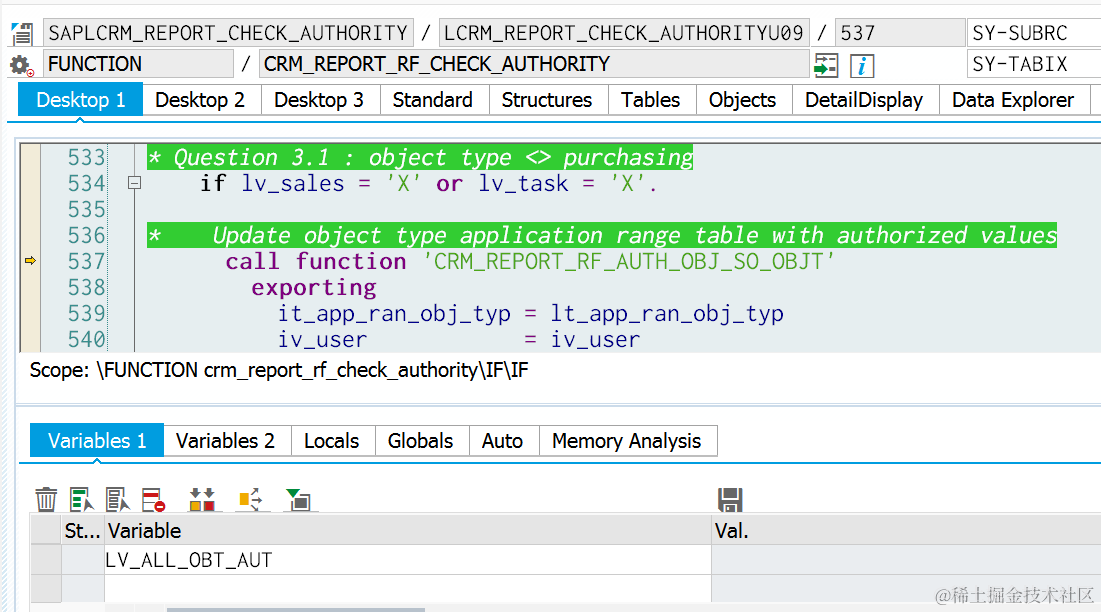Click the second list-with-pointer icon

(117, 500)
